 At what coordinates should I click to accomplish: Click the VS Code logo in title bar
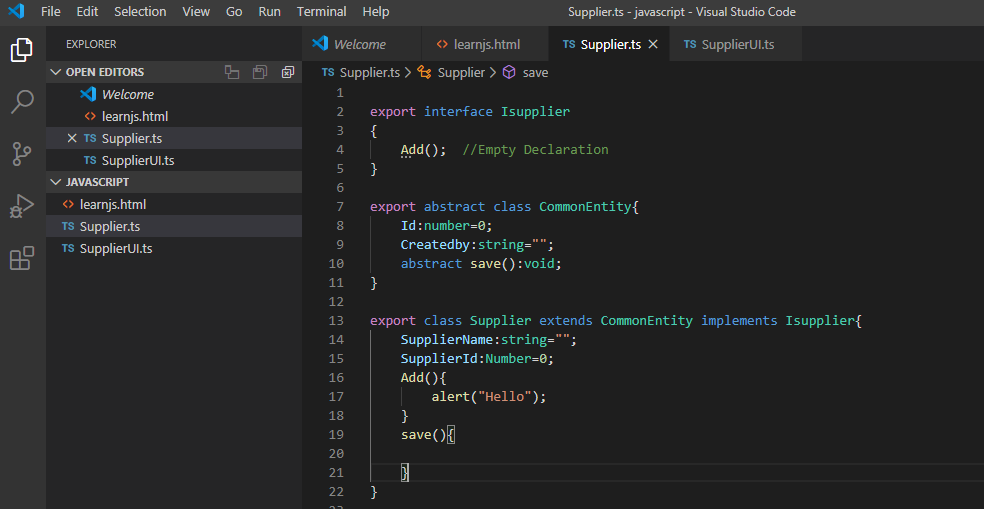16,11
